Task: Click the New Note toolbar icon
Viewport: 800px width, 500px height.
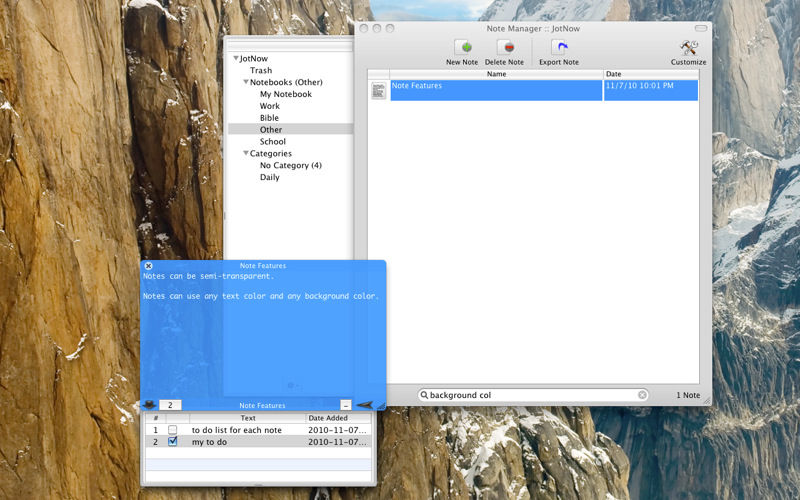Action: 462,48
